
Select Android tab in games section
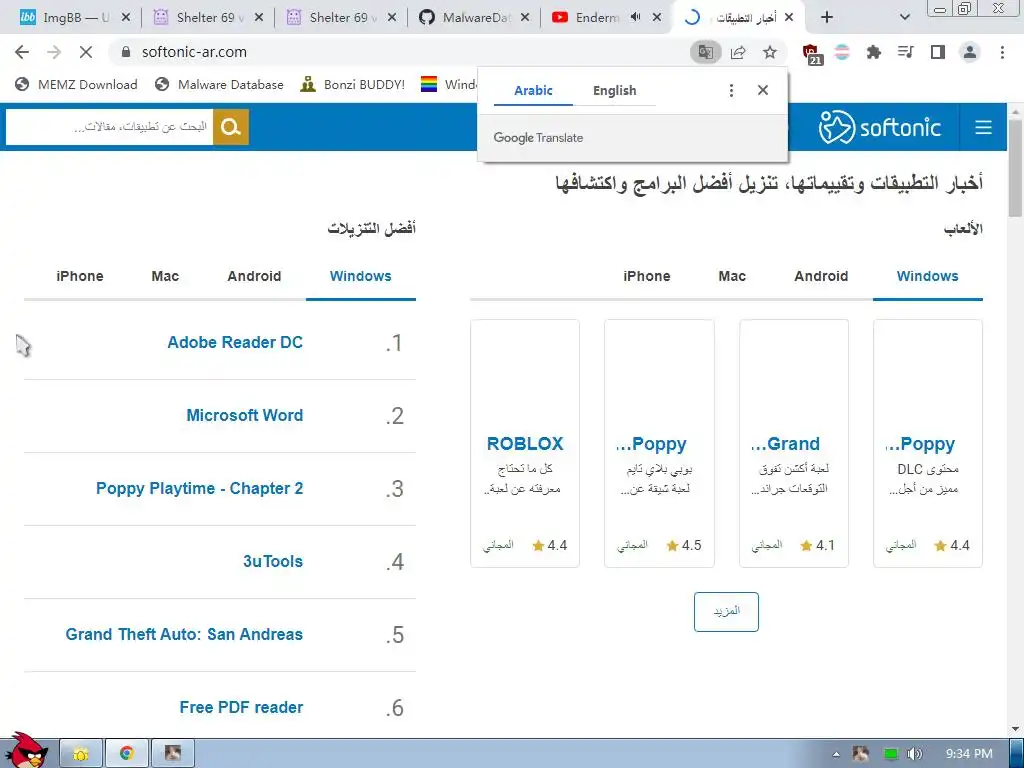pos(821,276)
